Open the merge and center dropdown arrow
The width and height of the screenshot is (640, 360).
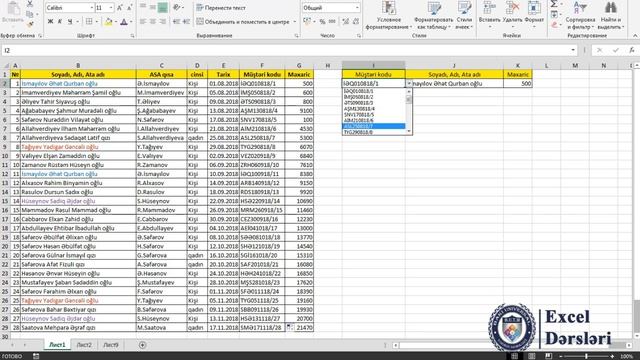295,22
